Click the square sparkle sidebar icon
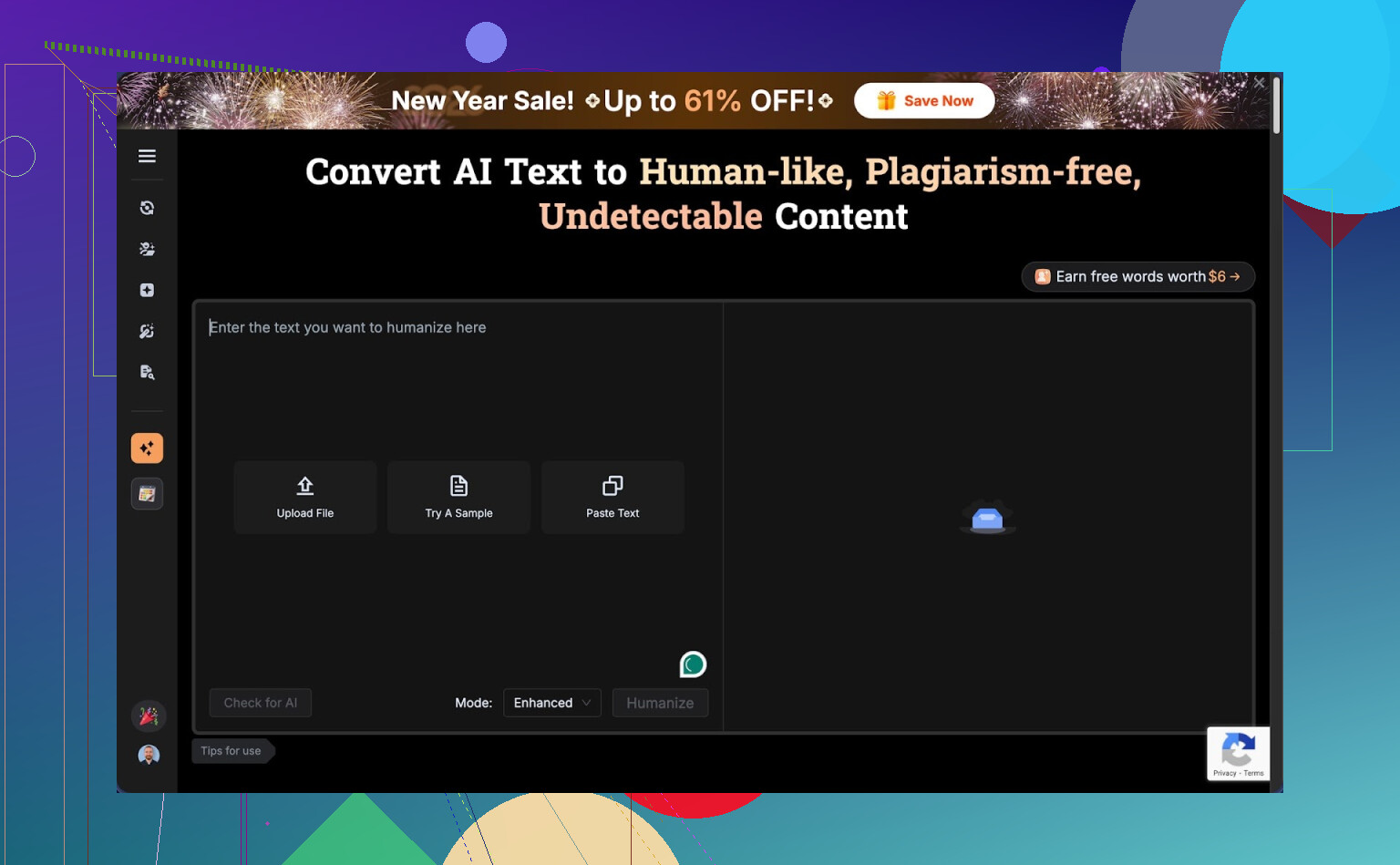The image size is (1400, 865). tap(147, 290)
